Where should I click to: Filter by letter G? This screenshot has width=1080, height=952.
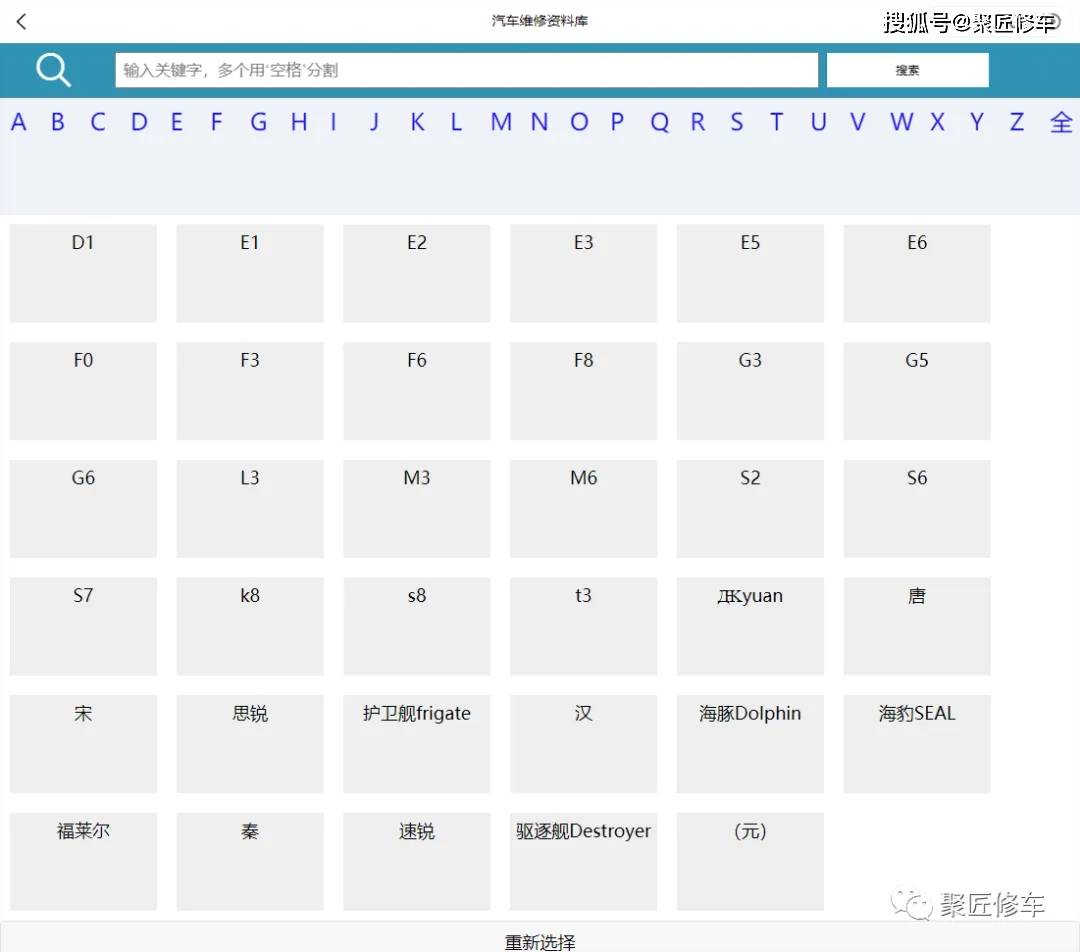pyautogui.click(x=258, y=122)
